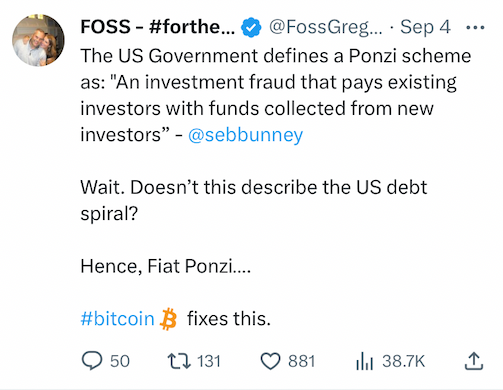The width and height of the screenshot is (503, 390).
Task: Like the tweet with heart icon
Action: coord(270,362)
